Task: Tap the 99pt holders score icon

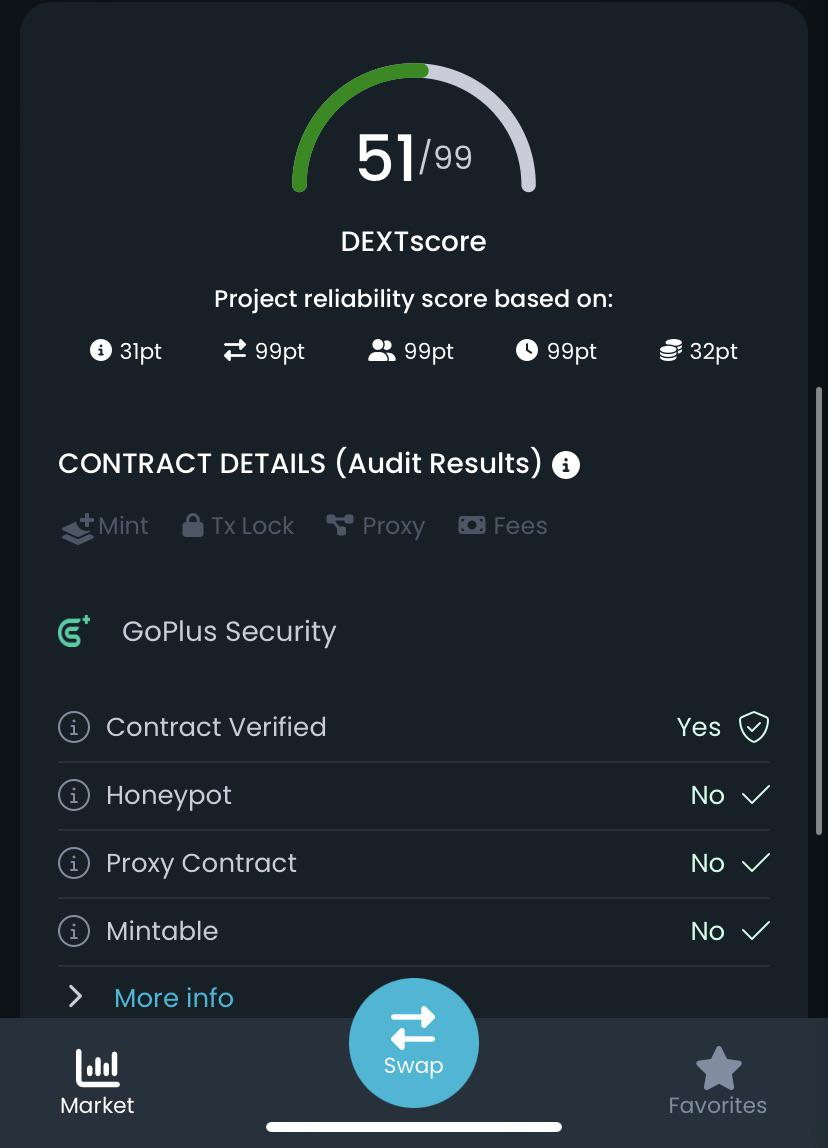Action: coord(381,351)
